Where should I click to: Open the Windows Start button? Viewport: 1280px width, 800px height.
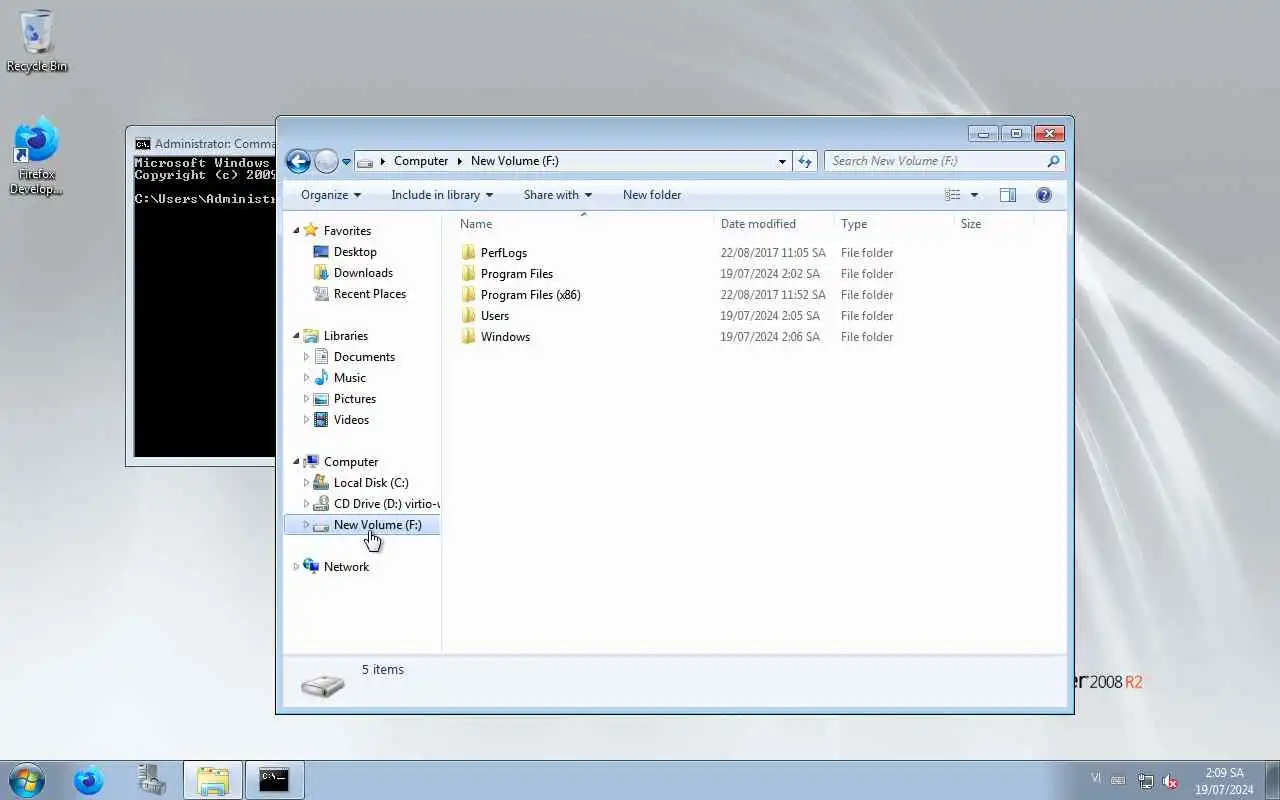(27, 780)
